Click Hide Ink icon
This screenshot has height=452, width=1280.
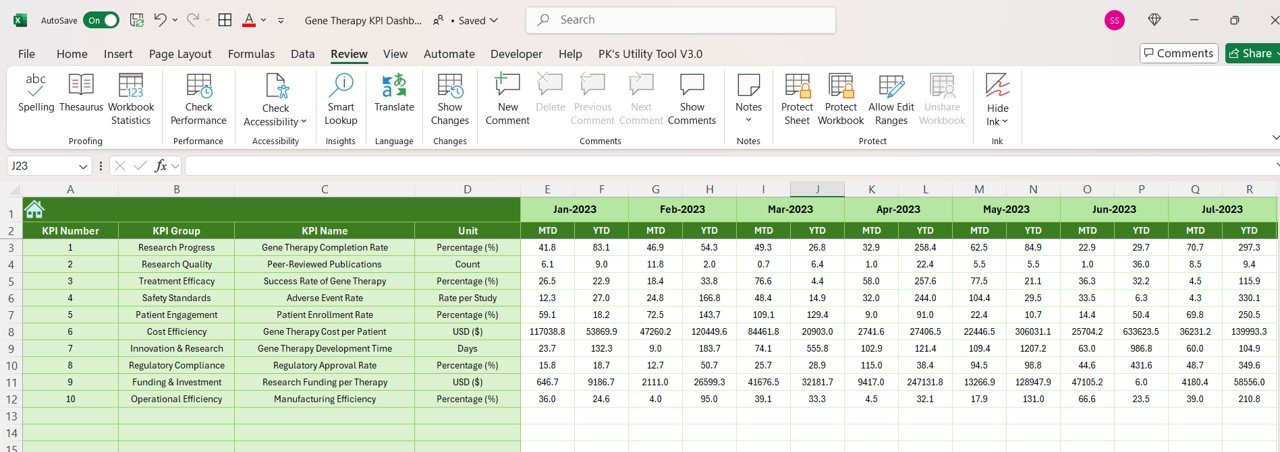[x=998, y=86]
